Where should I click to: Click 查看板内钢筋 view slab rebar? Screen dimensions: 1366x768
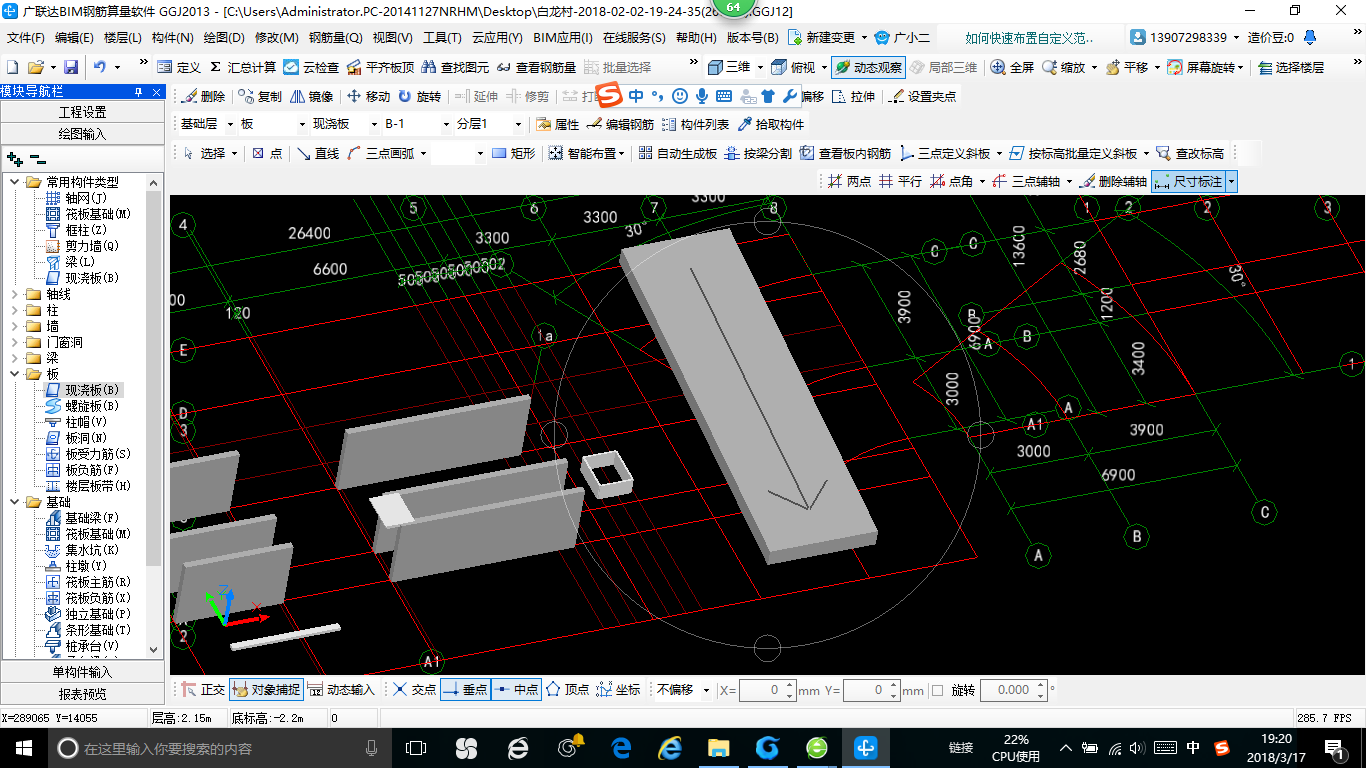tap(845, 153)
